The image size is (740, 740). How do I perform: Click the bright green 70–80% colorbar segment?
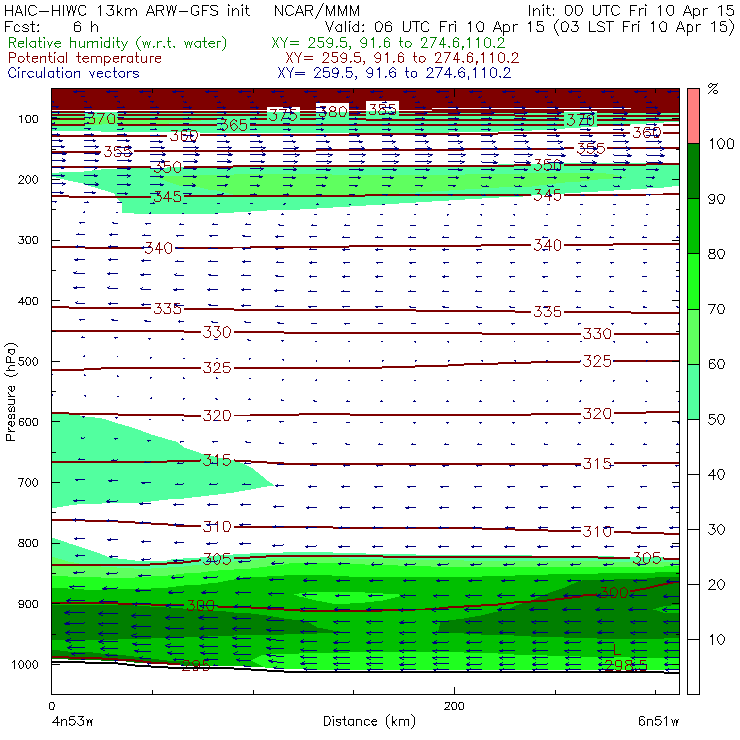(693, 281)
